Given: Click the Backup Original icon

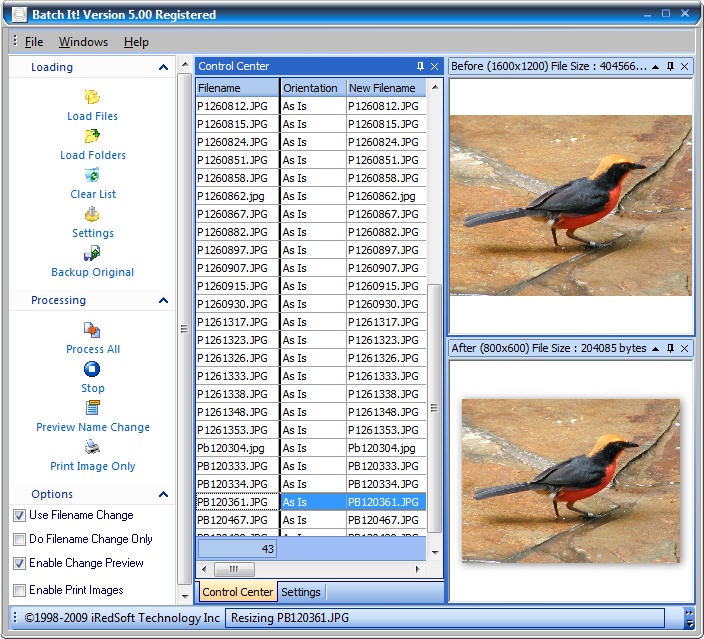Looking at the screenshot, I should [92, 253].
